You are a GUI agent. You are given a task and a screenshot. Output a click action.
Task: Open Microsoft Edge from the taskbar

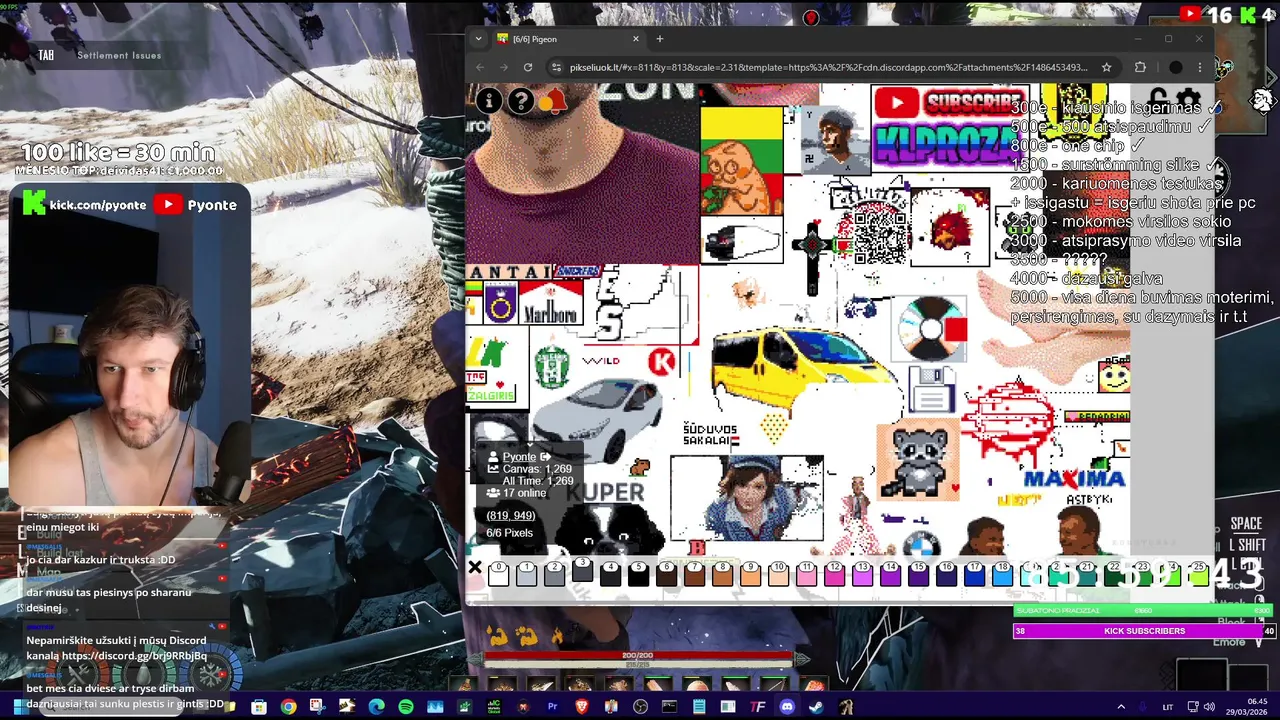coord(376,707)
